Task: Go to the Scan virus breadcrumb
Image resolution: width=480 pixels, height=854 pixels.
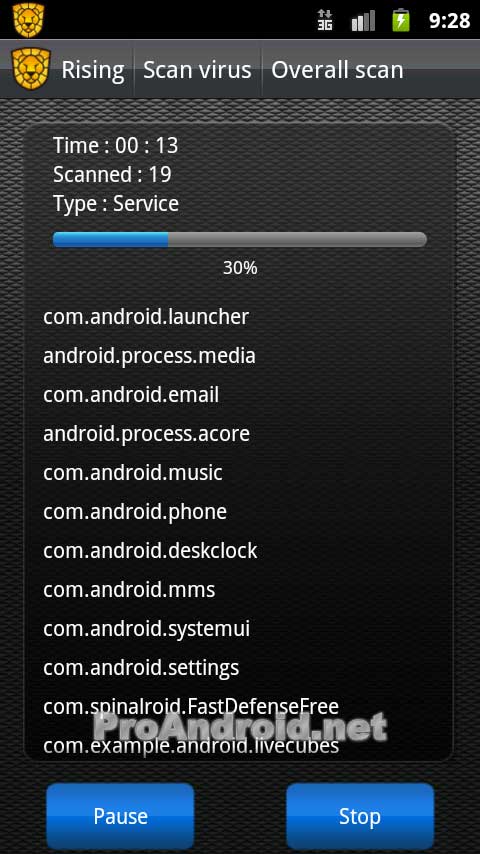Action: (197, 70)
